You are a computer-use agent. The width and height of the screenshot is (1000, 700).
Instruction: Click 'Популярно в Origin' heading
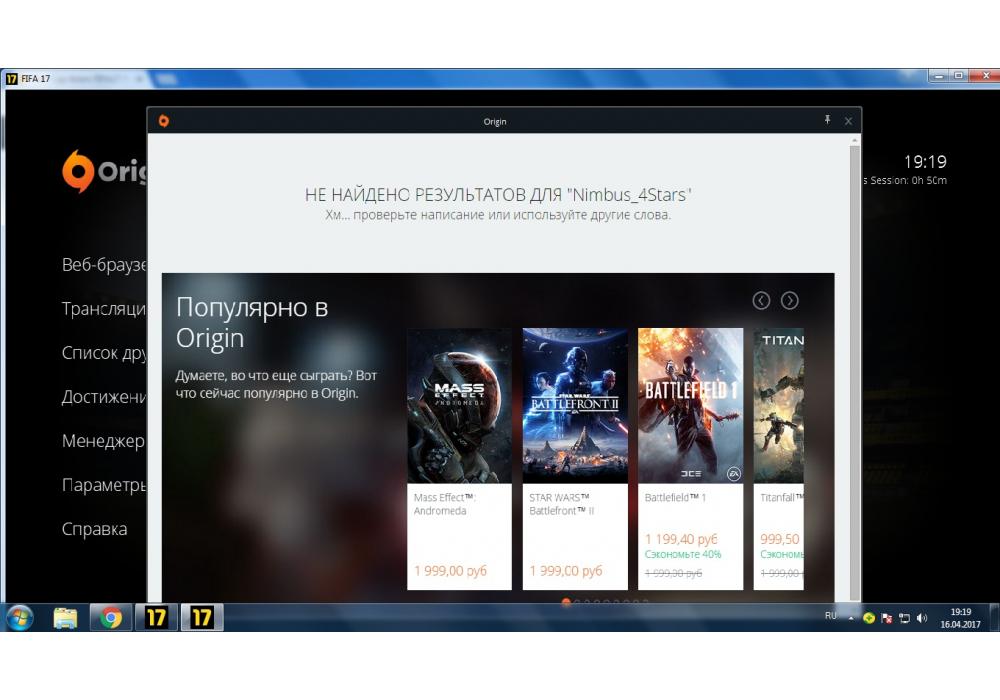(x=252, y=322)
